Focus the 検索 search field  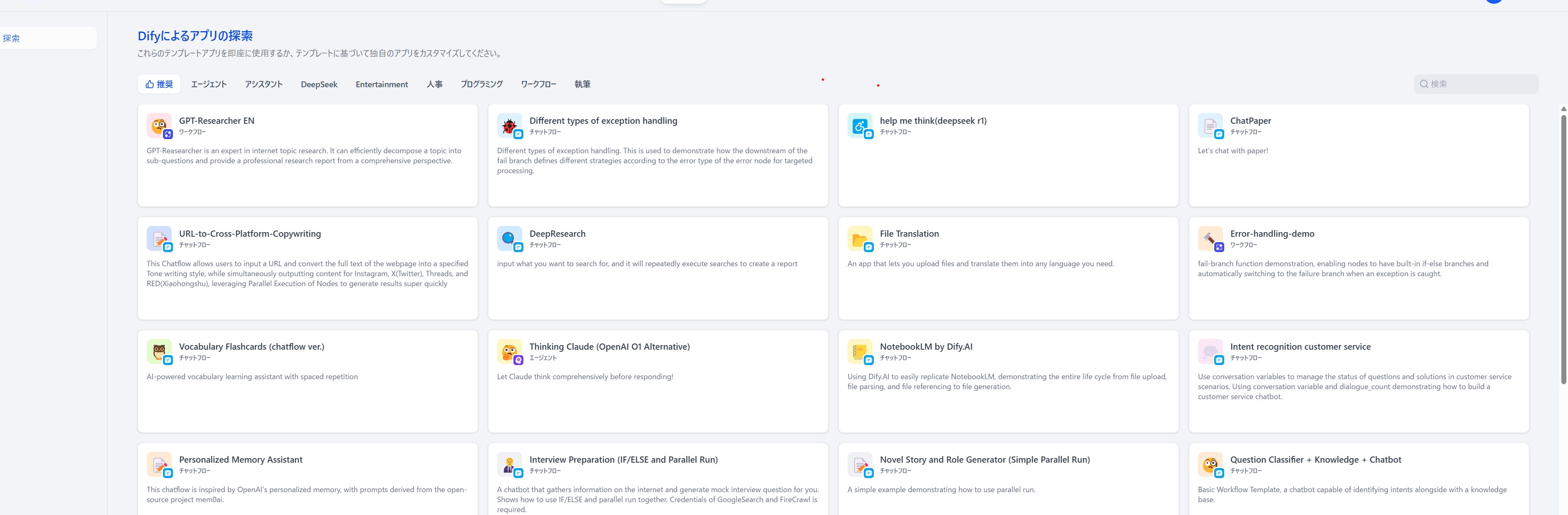click(x=1479, y=84)
